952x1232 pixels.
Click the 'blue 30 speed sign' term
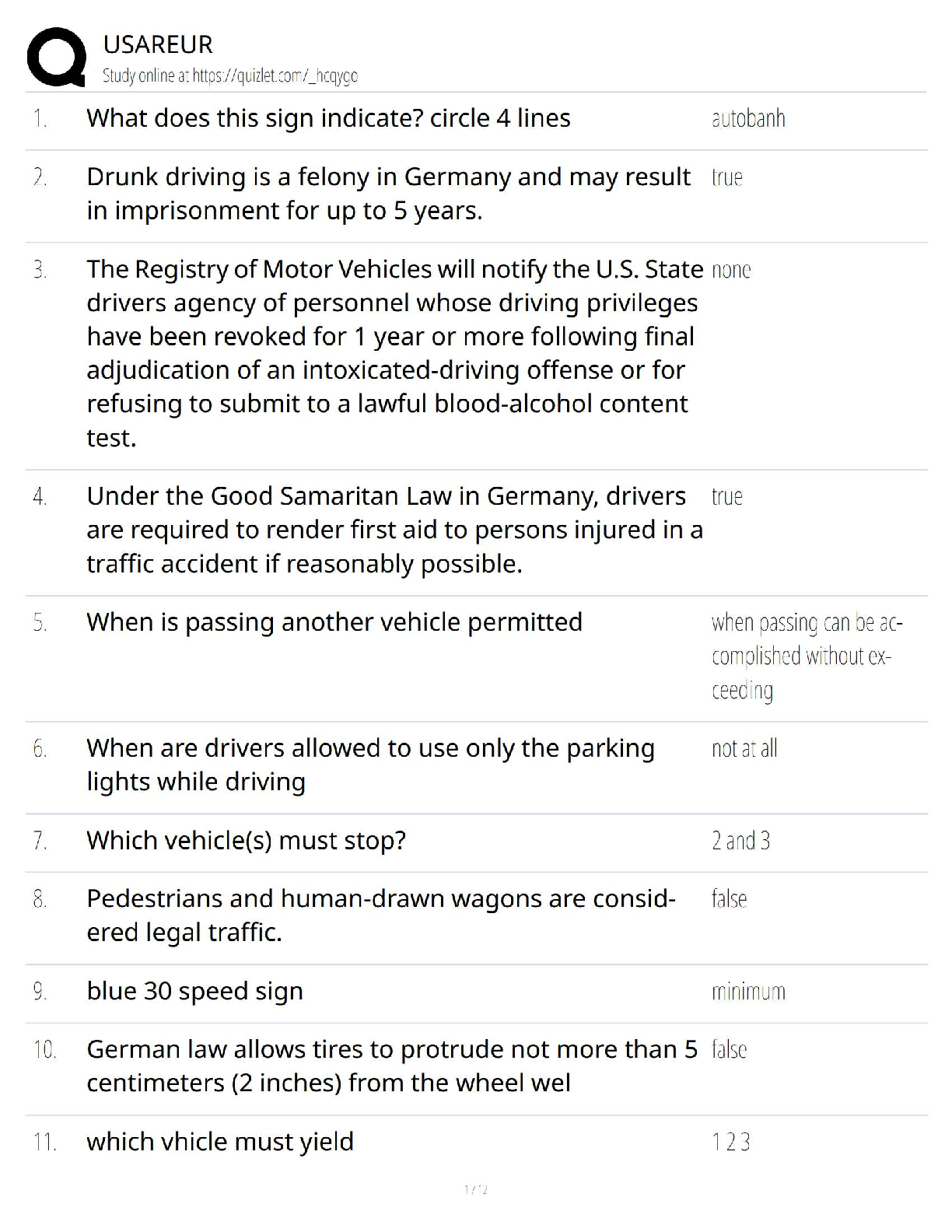[194, 992]
